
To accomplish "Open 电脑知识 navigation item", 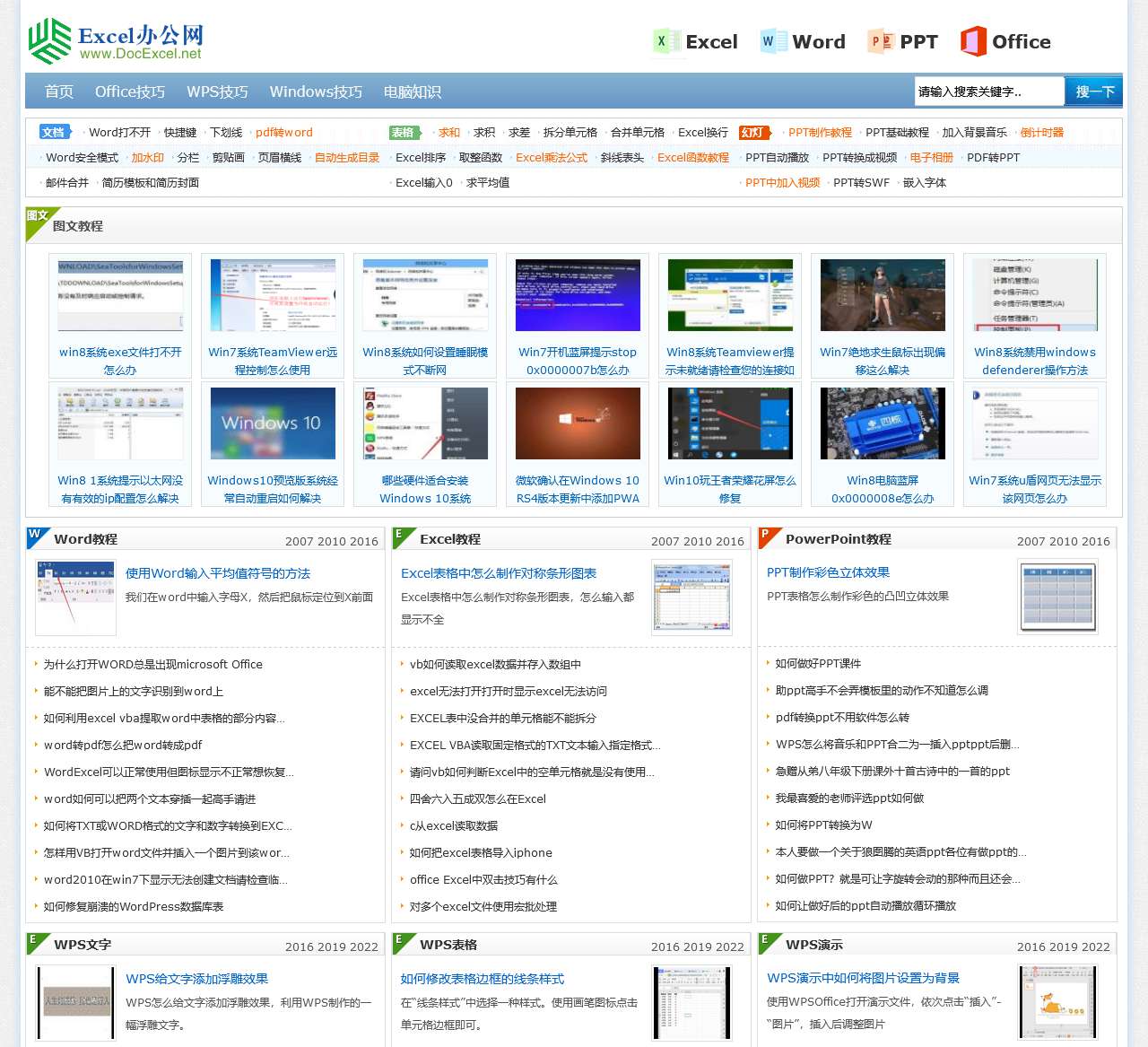I will click(x=413, y=92).
